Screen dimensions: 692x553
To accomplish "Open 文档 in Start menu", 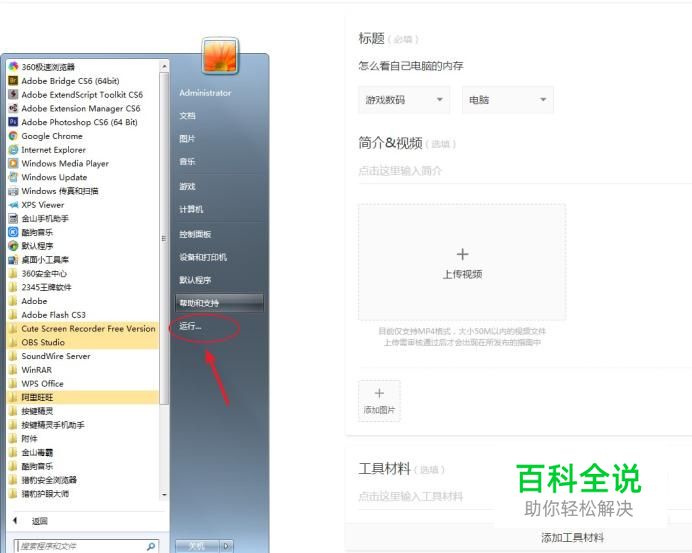I will 187,116.
